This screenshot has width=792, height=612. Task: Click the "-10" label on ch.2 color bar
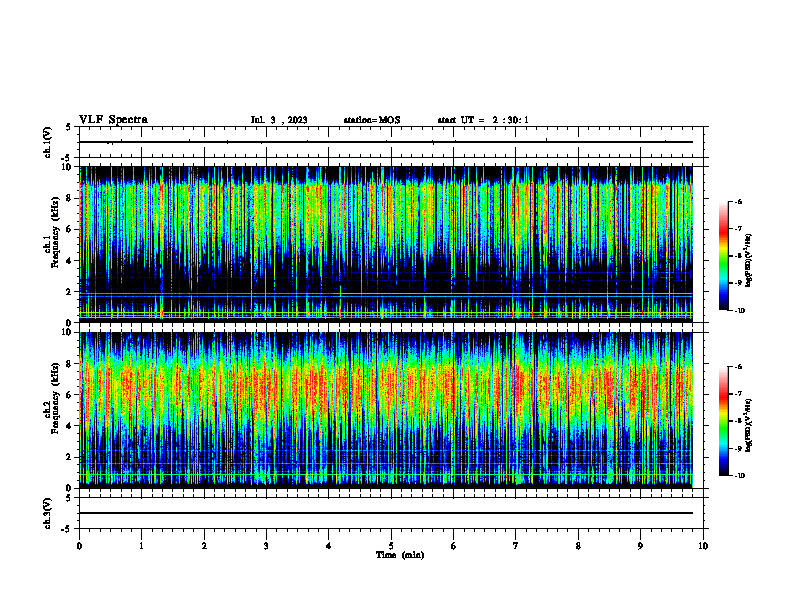pos(739,476)
